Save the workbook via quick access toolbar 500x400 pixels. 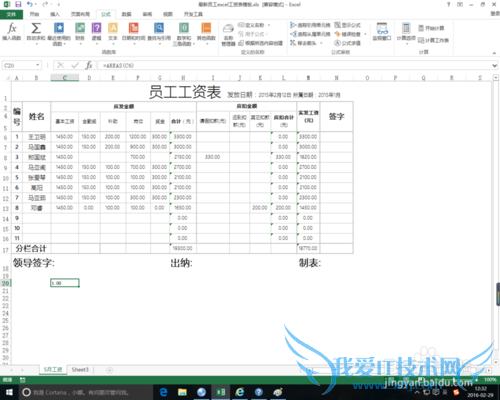(18, 4)
